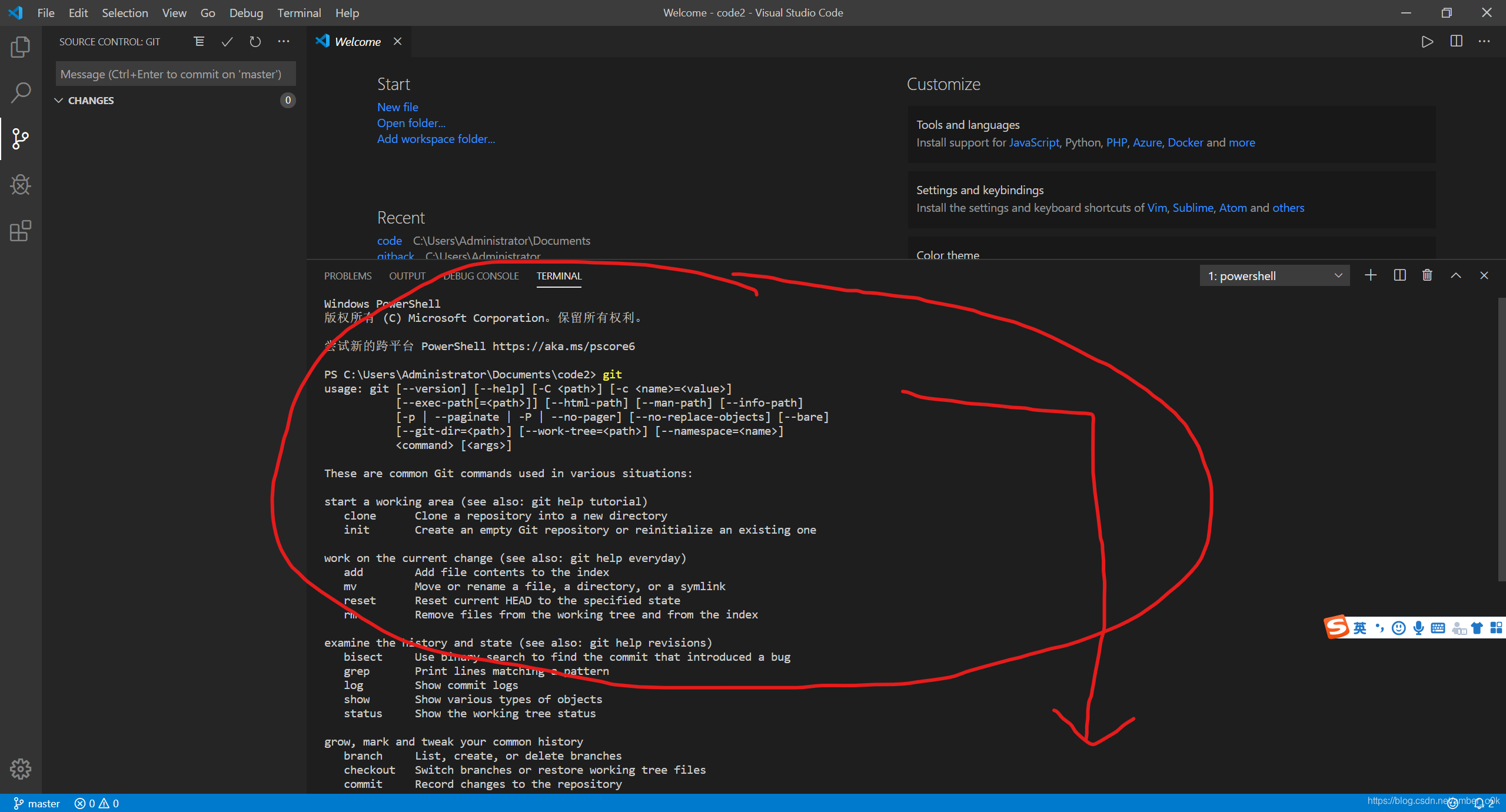This screenshot has height=812, width=1506.
Task: Click the New file link
Action: coord(398,107)
